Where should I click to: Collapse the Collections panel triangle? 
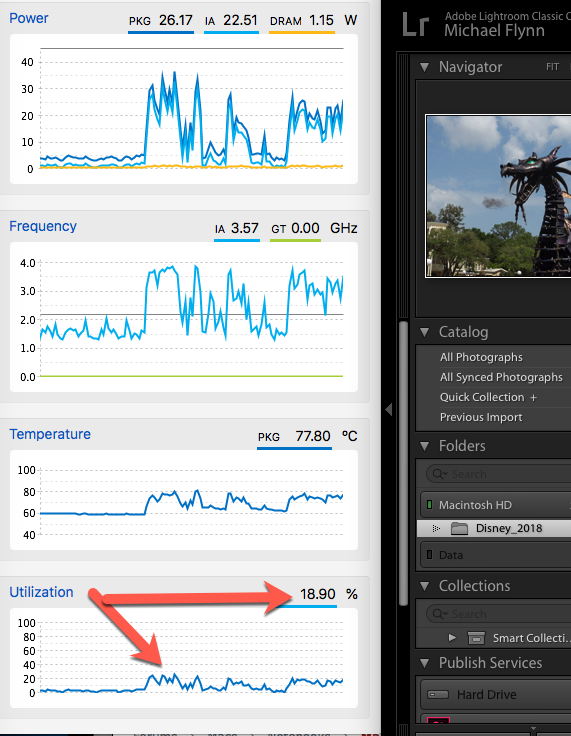click(424, 586)
